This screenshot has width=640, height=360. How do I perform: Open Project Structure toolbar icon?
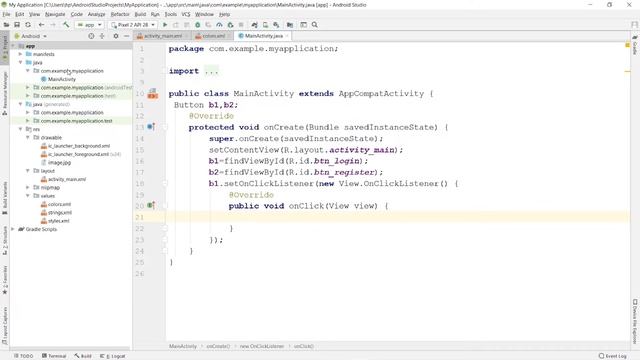pos(290,25)
